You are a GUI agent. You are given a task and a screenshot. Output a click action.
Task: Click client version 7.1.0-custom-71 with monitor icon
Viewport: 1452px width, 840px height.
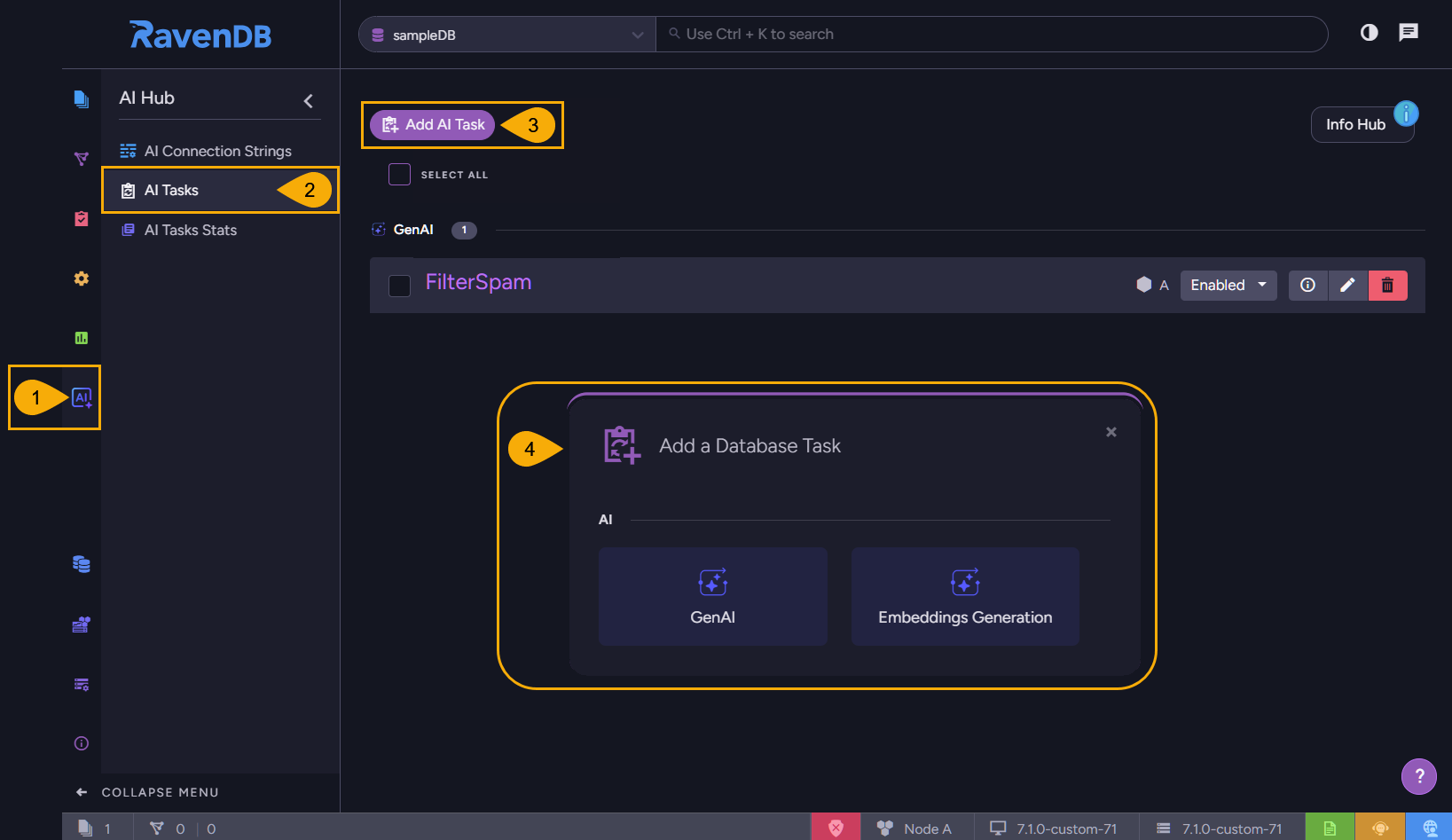[1056, 828]
